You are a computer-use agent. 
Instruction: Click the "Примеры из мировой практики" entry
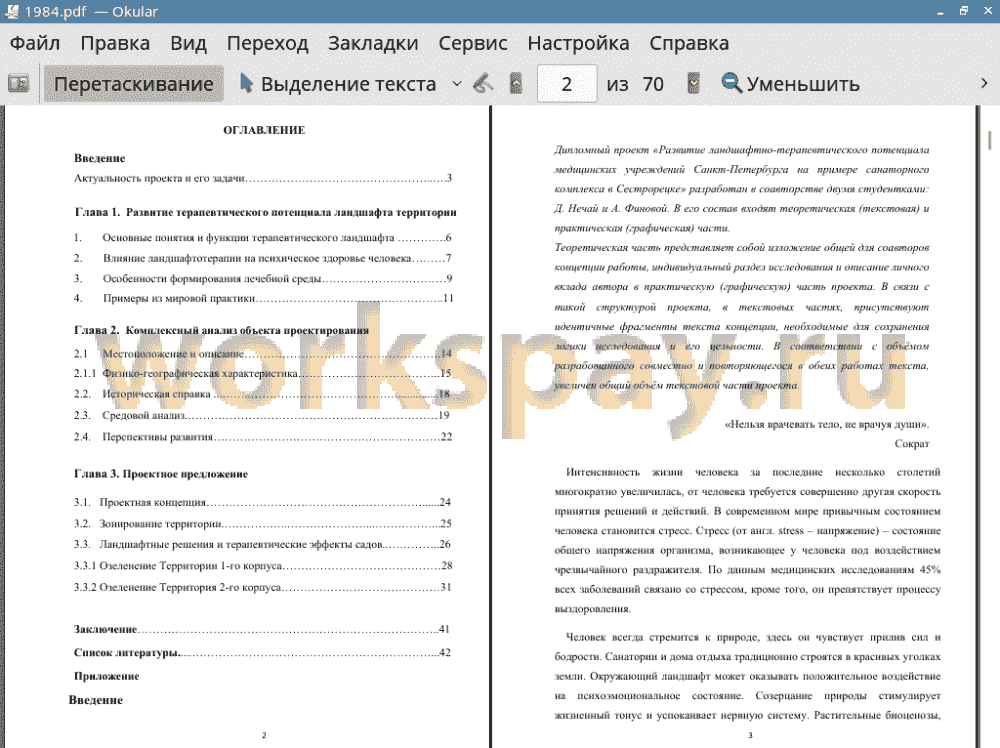coord(263,298)
